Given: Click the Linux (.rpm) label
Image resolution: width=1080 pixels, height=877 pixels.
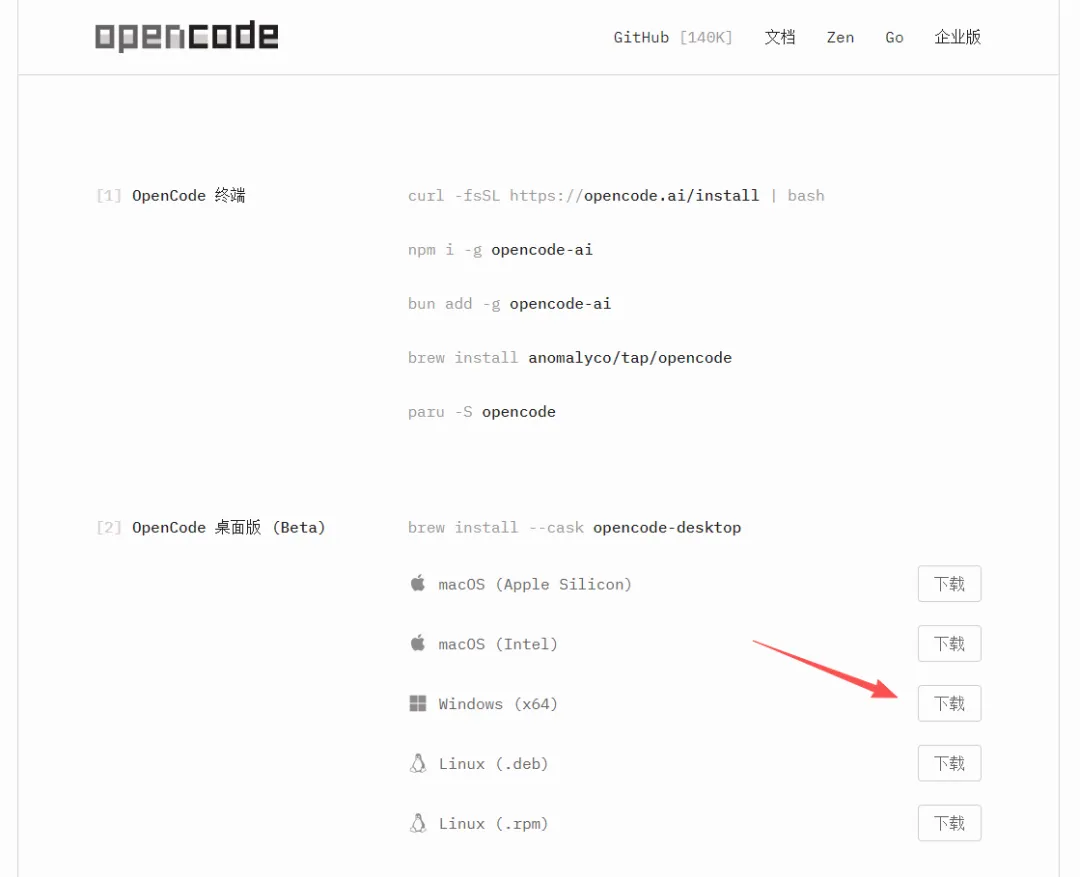Looking at the screenshot, I should (493, 824).
